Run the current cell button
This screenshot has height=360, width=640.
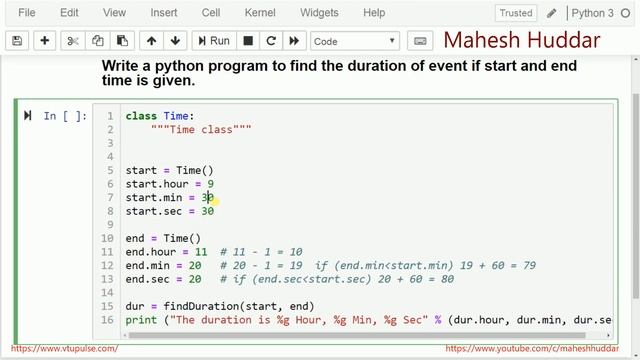pos(214,41)
